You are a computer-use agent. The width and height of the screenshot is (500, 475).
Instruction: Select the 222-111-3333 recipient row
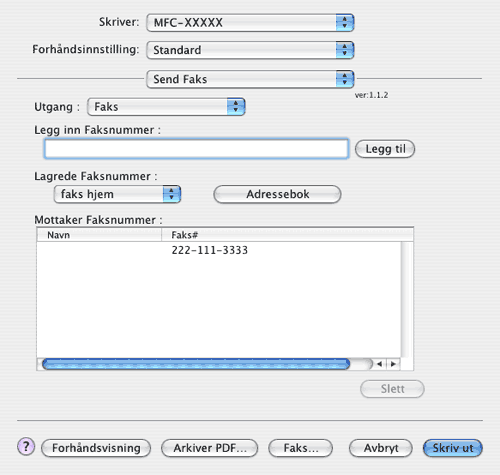[x=219, y=250]
